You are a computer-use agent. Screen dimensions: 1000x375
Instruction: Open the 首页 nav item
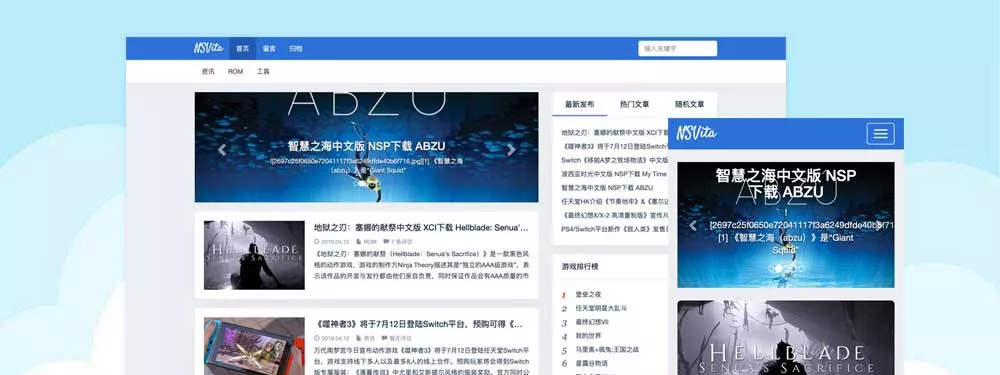[242, 48]
